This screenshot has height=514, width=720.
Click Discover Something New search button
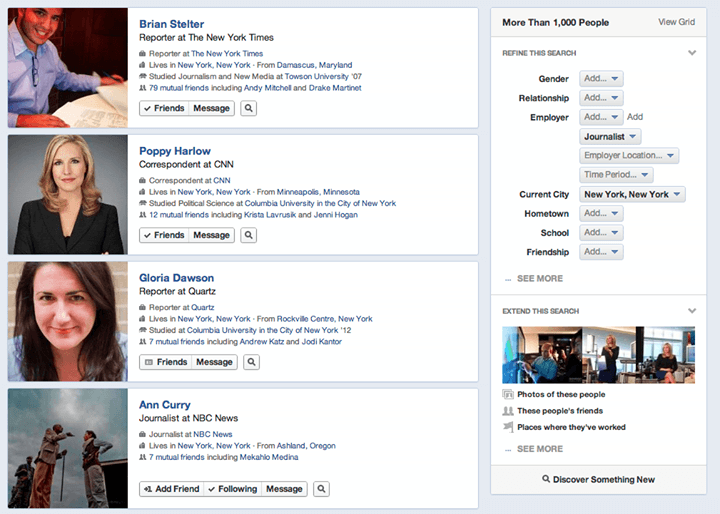tap(598, 479)
